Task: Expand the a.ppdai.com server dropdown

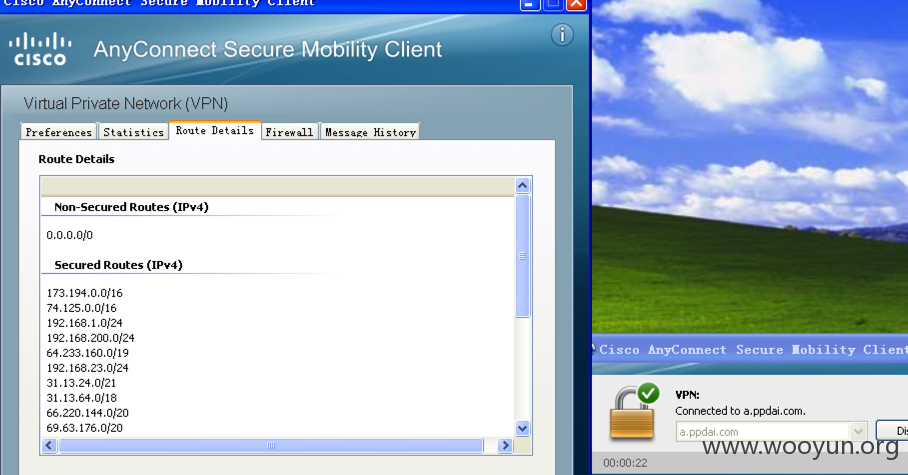Action: tap(858, 432)
